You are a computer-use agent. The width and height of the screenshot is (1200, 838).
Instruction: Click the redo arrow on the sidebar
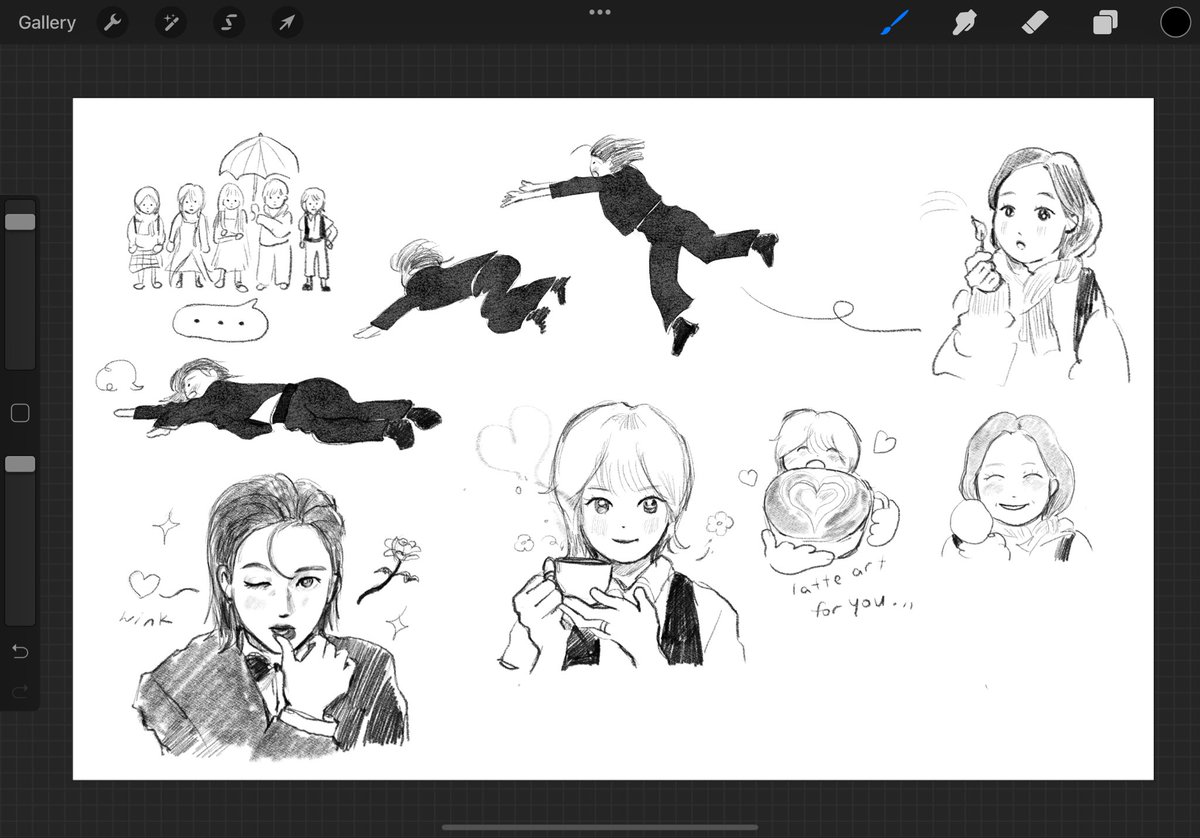[x=20, y=691]
